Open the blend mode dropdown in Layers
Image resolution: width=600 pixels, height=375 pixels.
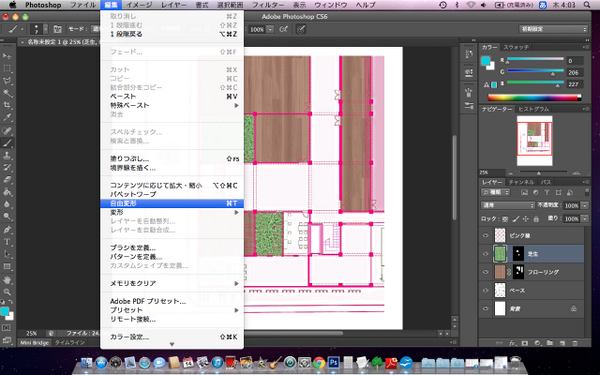click(507, 205)
